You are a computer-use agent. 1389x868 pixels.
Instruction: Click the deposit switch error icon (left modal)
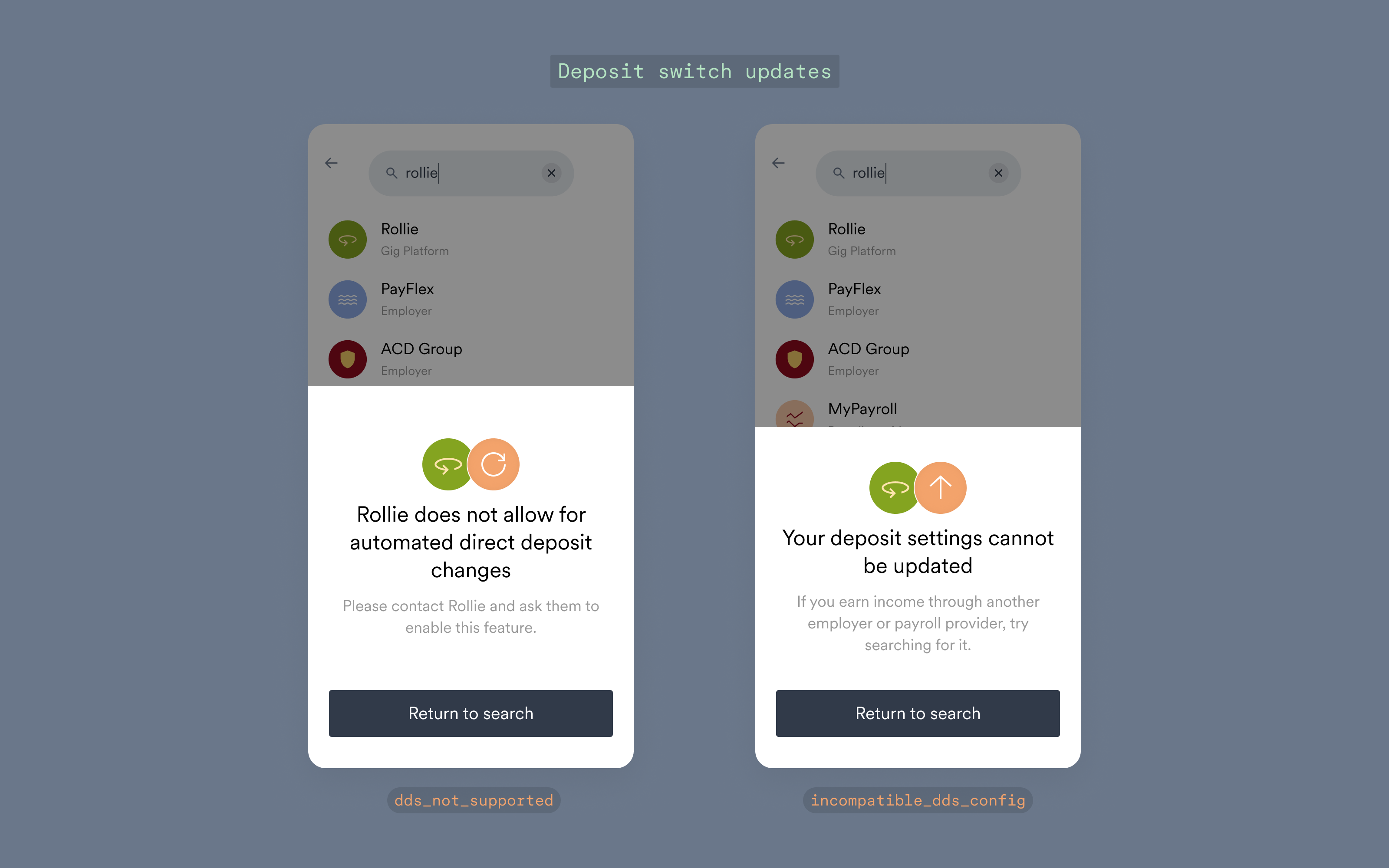click(x=471, y=463)
